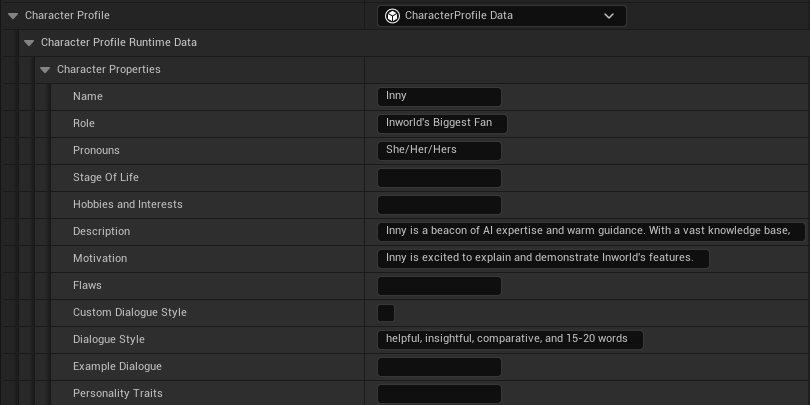The image size is (810, 405).
Task: Open the CharacterProfile Data dropdown
Action: [502, 16]
